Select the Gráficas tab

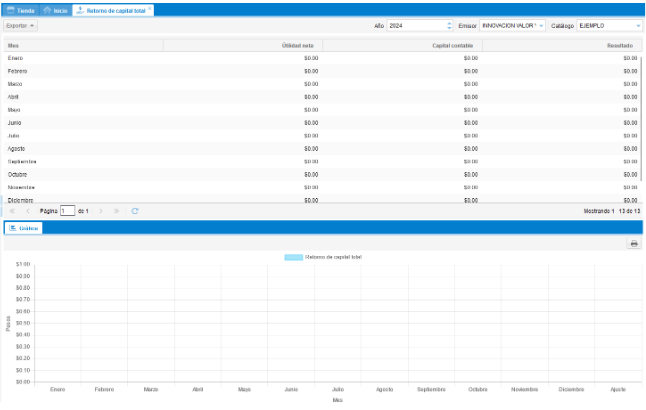point(23,228)
